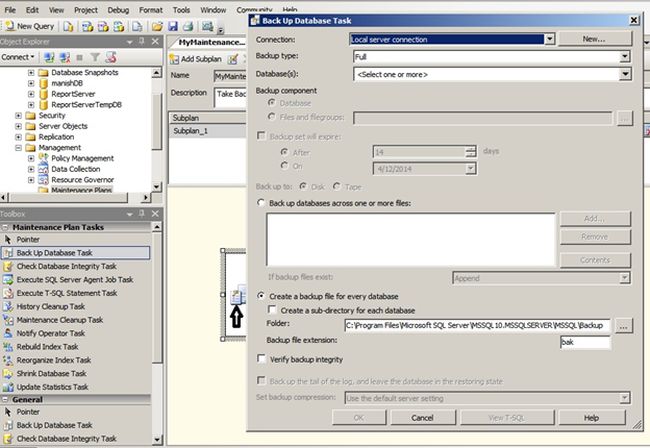
Task: Open the File menu
Action: [x=10, y=10]
